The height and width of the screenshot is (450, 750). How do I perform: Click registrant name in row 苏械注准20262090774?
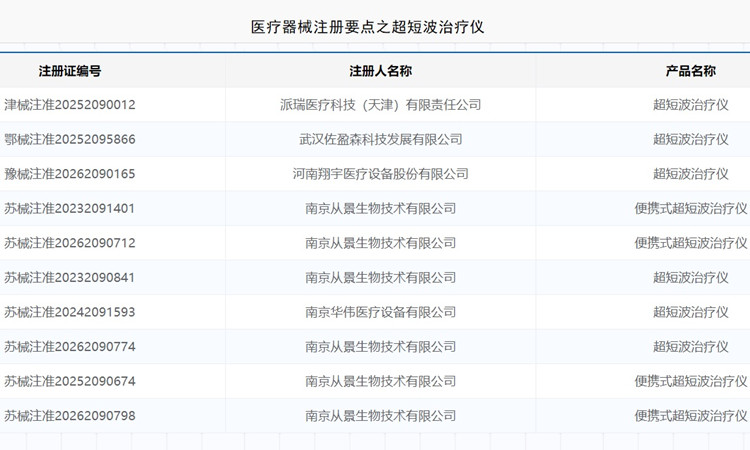(380, 346)
